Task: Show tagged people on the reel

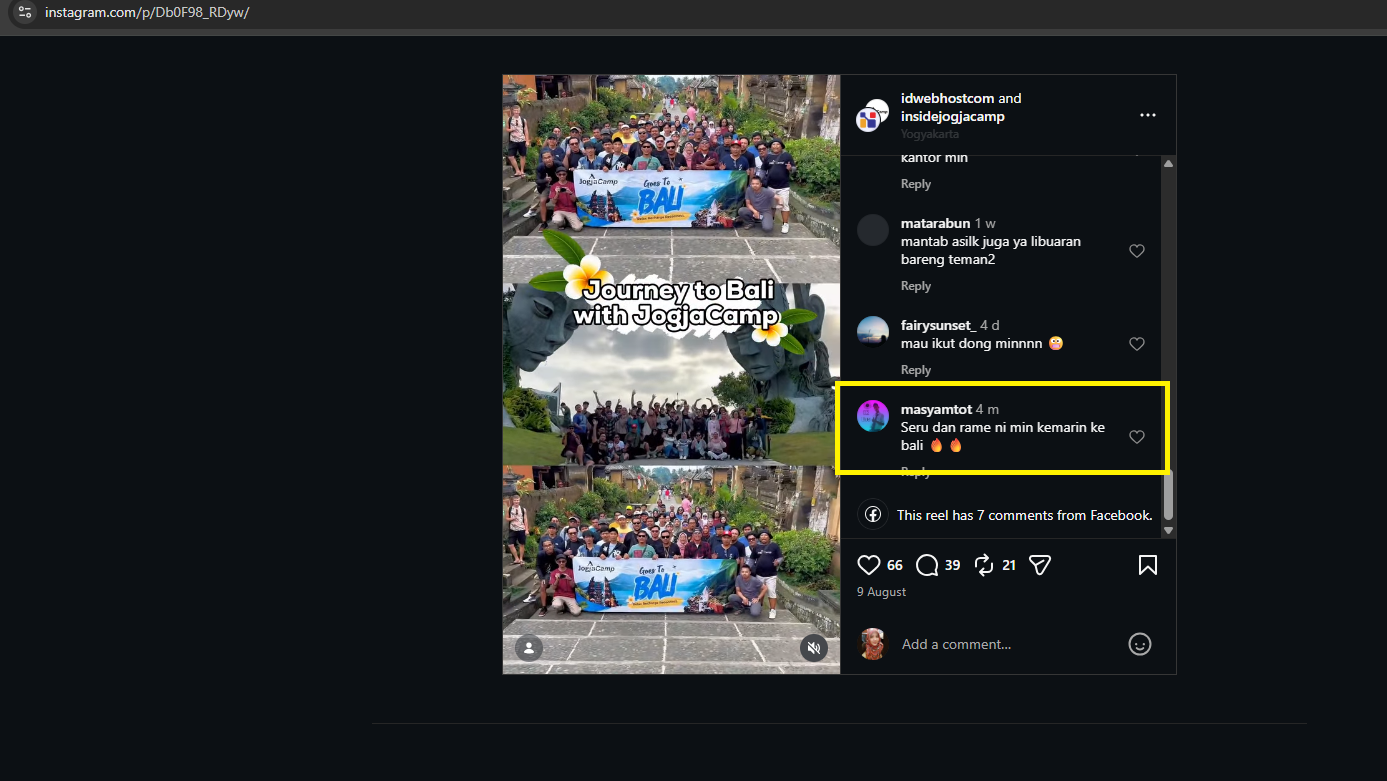Action: point(529,648)
